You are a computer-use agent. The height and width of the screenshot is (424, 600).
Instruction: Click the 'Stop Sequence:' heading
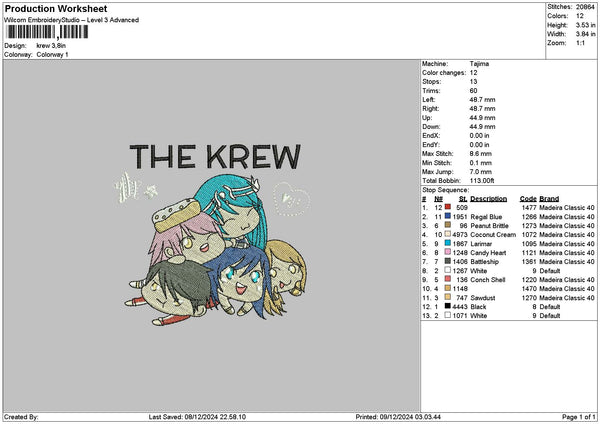coord(445,190)
